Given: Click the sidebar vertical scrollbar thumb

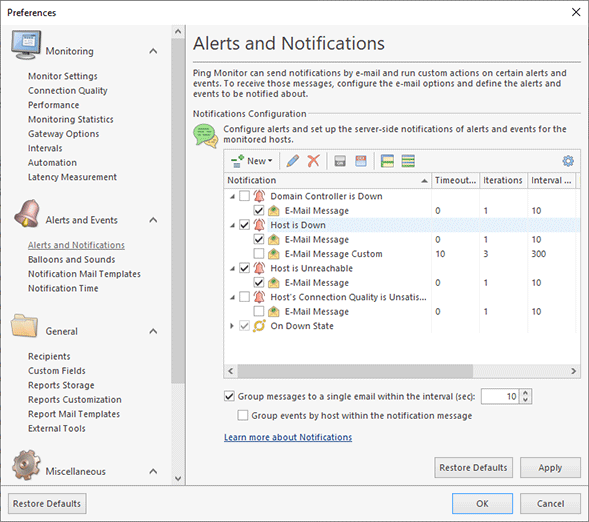Looking at the screenshot, I should [x=178, y=211].
